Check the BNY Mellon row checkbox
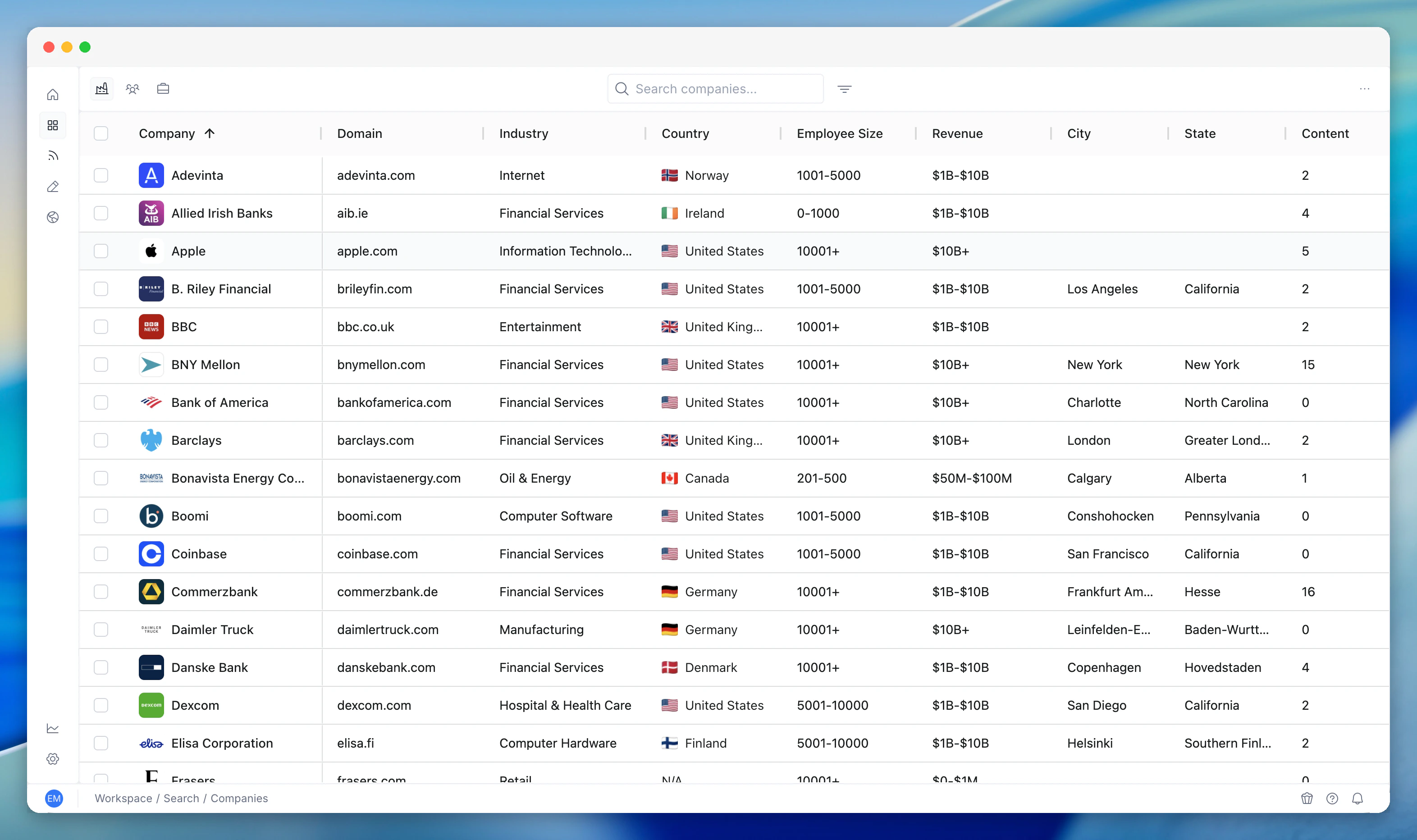The image size is (1417, 840). tap(101, 365)
